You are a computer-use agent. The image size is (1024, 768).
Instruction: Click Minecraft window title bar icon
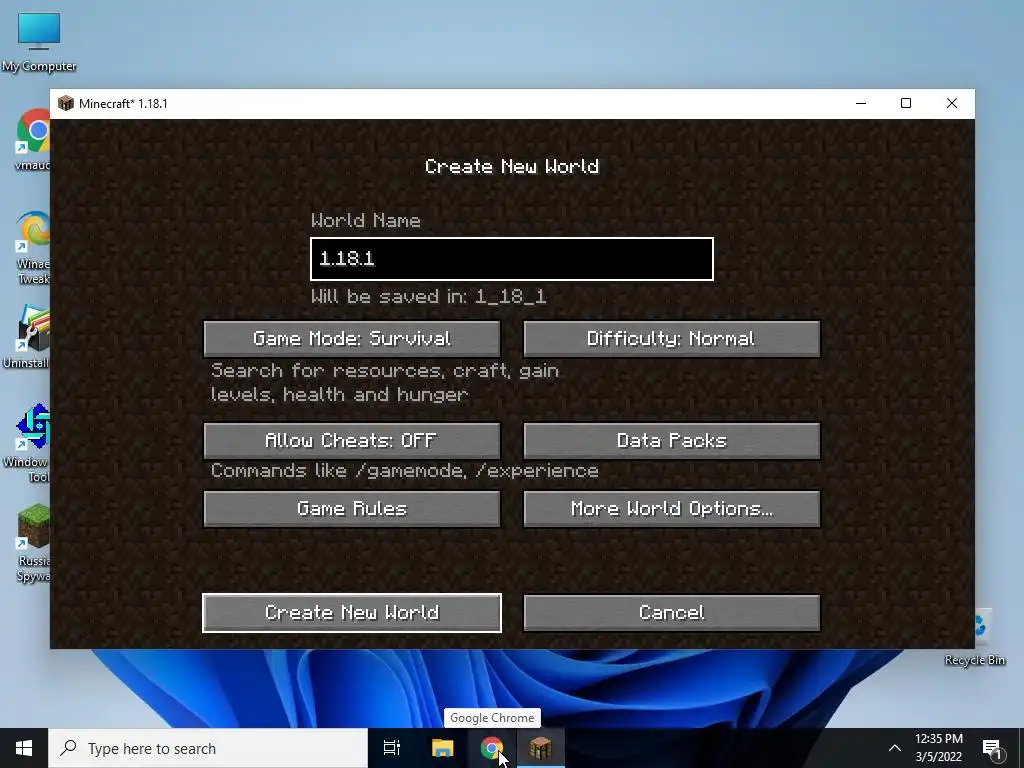(66, 103)
